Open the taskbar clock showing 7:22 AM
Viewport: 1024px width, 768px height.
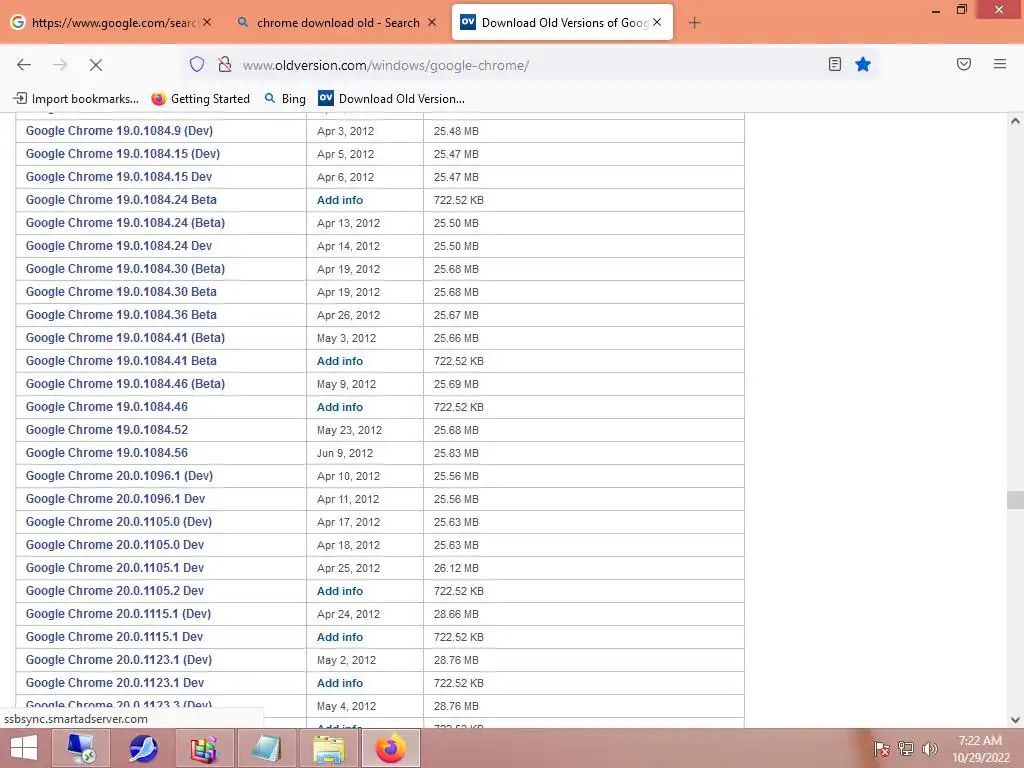(980, 749)
